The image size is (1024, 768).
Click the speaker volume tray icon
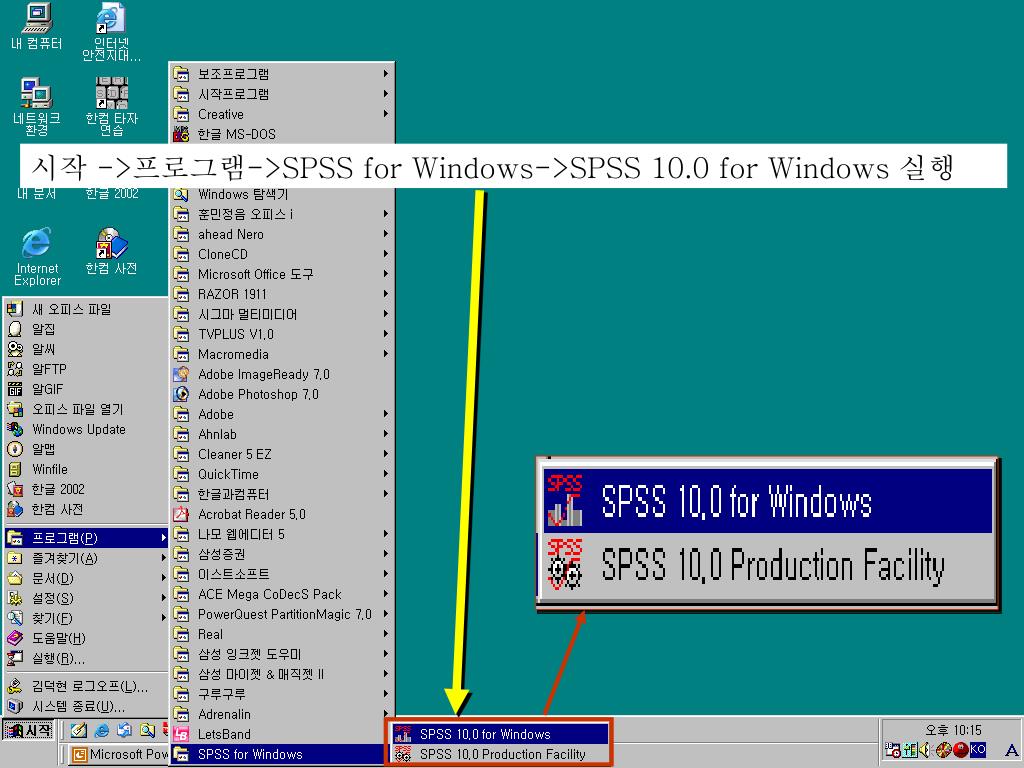(925, 750)
